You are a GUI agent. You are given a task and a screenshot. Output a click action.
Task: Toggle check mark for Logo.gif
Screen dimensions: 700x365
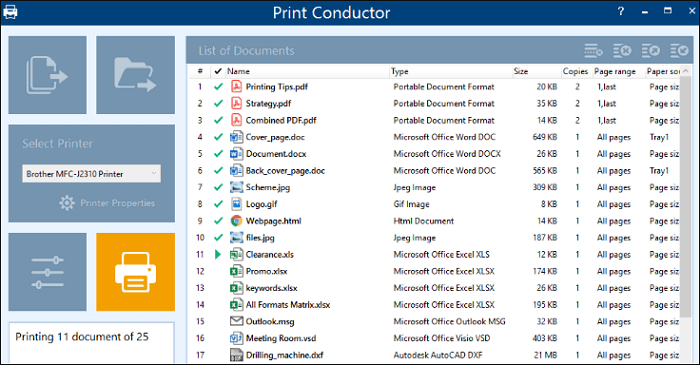[218, 204]
